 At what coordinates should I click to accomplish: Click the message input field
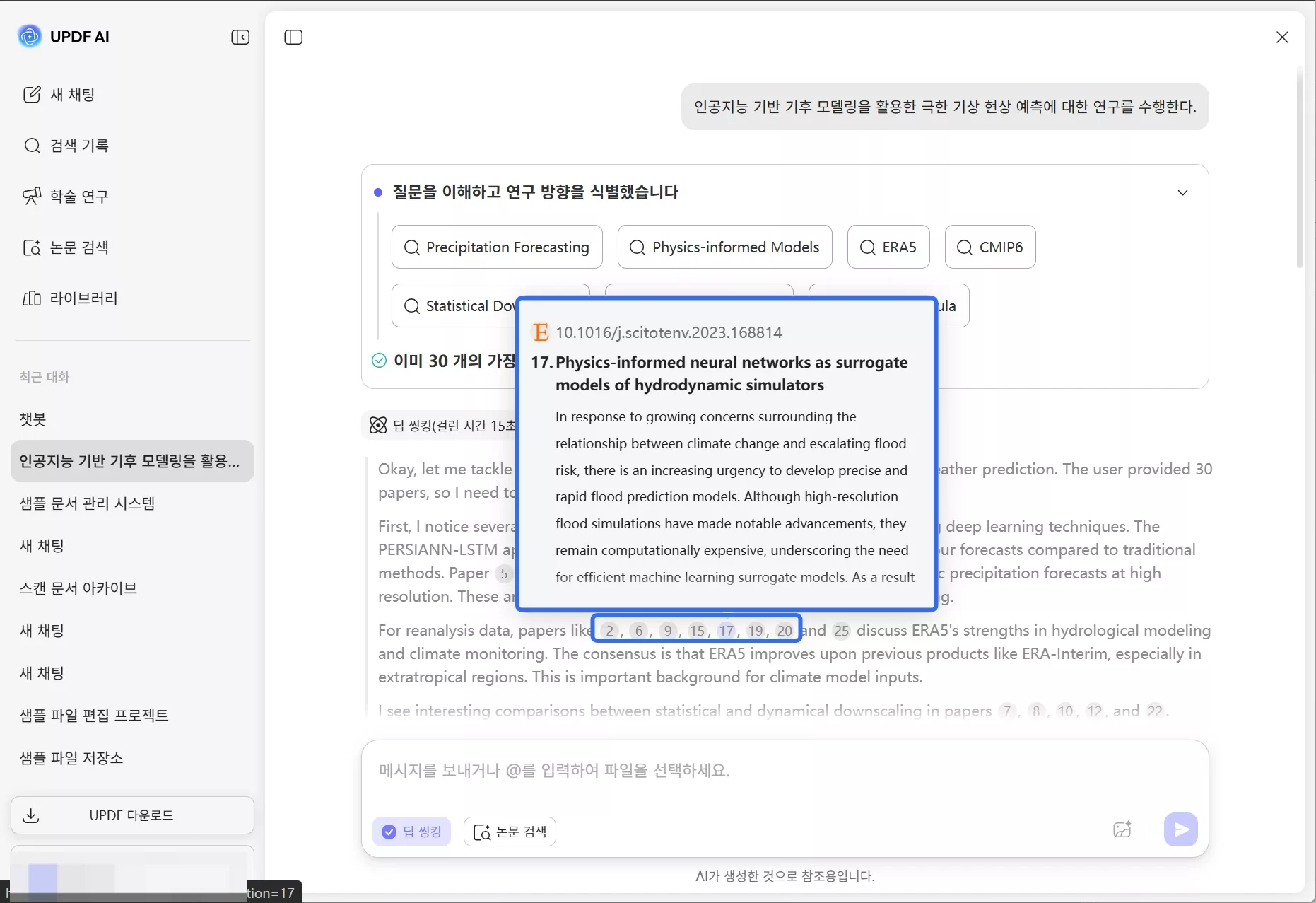coord(777,770)
